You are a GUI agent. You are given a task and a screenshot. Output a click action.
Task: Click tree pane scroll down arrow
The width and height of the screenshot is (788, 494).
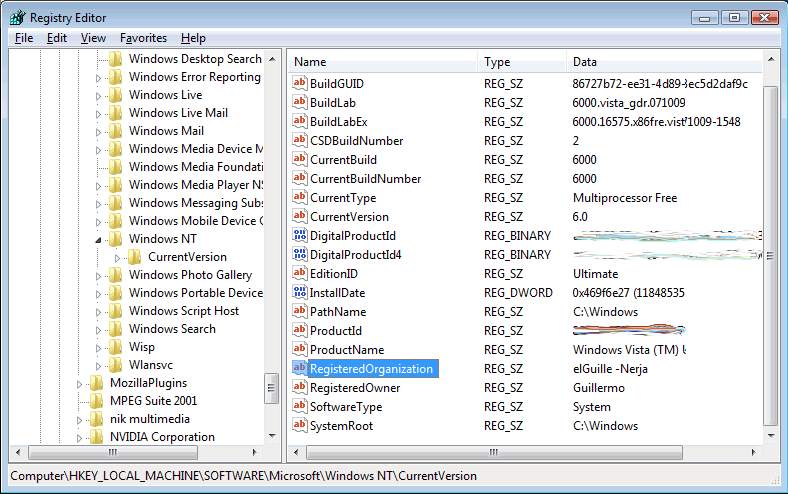coord(272,436)
